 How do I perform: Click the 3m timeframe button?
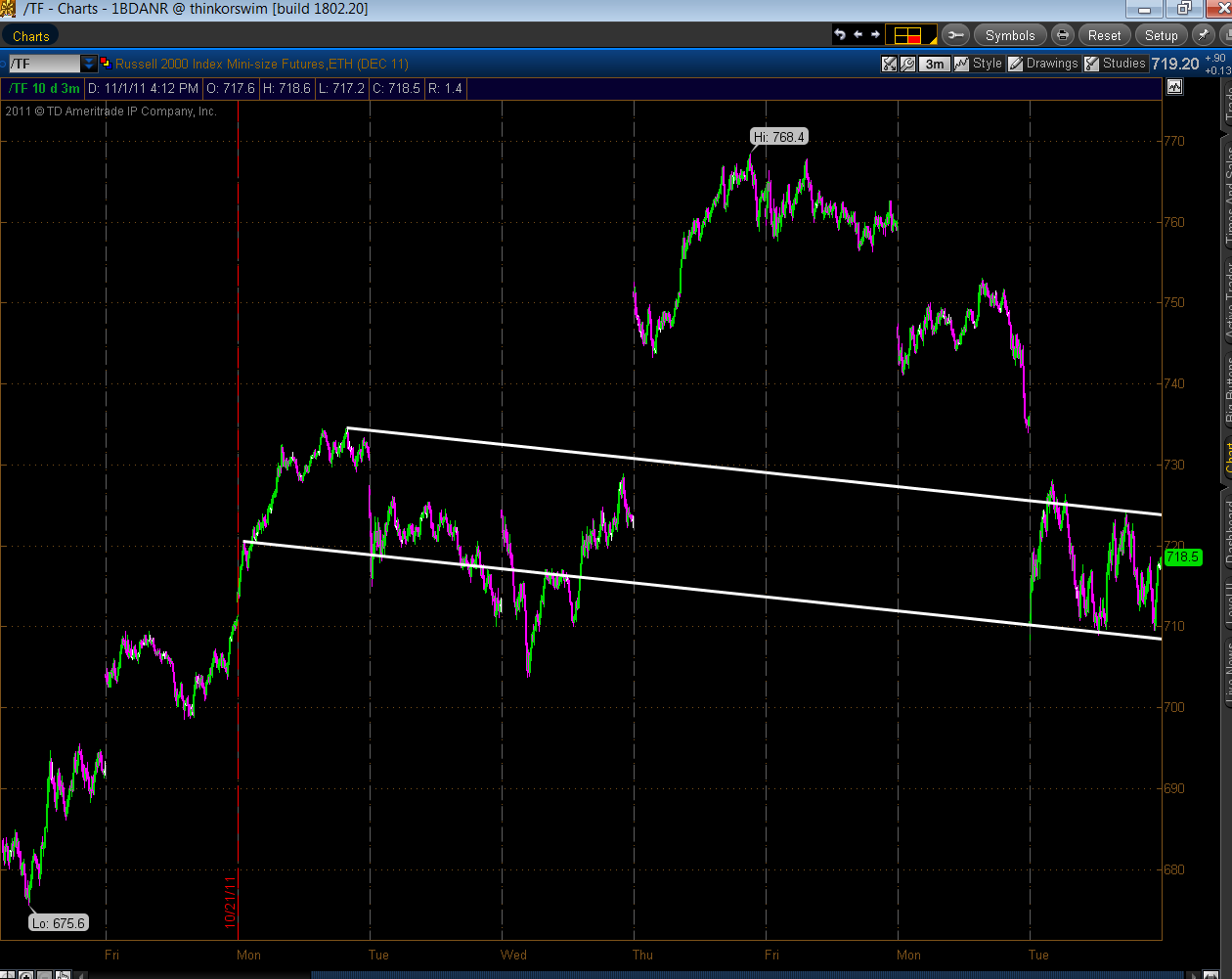tap(935, 64)
